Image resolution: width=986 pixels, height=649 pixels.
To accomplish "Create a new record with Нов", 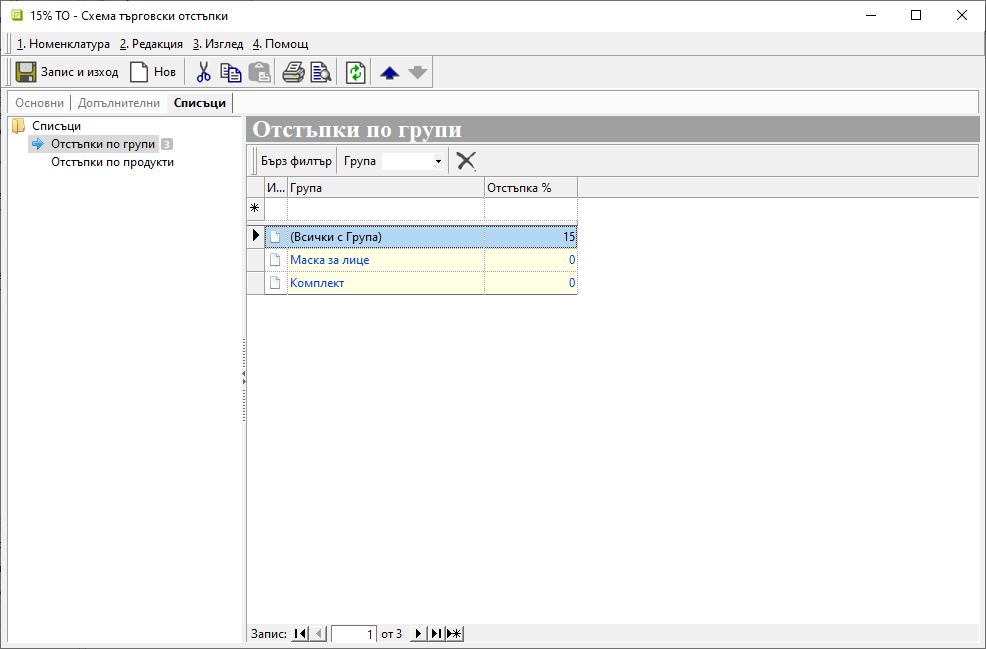I will coord(153,72).
